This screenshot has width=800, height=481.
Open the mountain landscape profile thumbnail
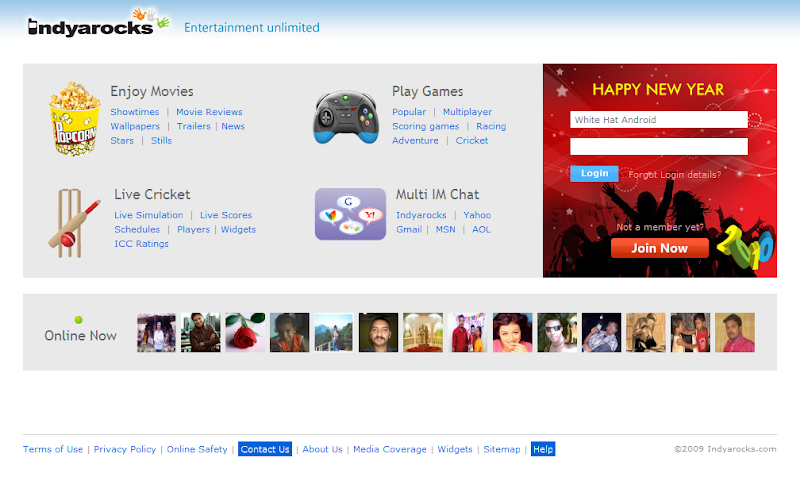(x=334, y=333)
